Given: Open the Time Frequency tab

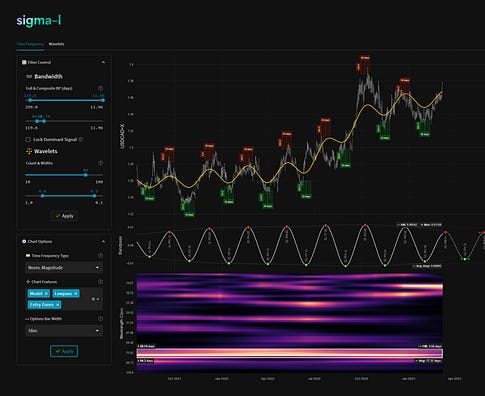Looking at the screenshot, I should 30,44.
